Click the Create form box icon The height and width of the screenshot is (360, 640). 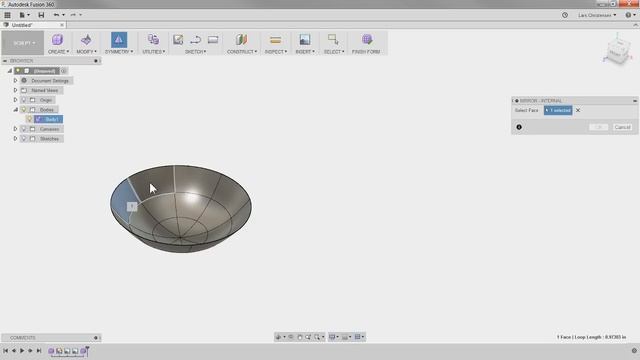pos(58,40)
